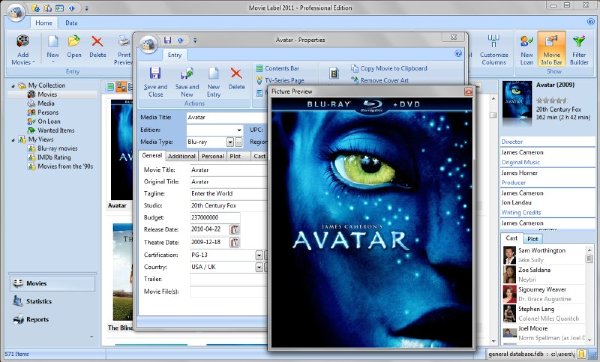Click James Horner in info bar

point(520,173)
